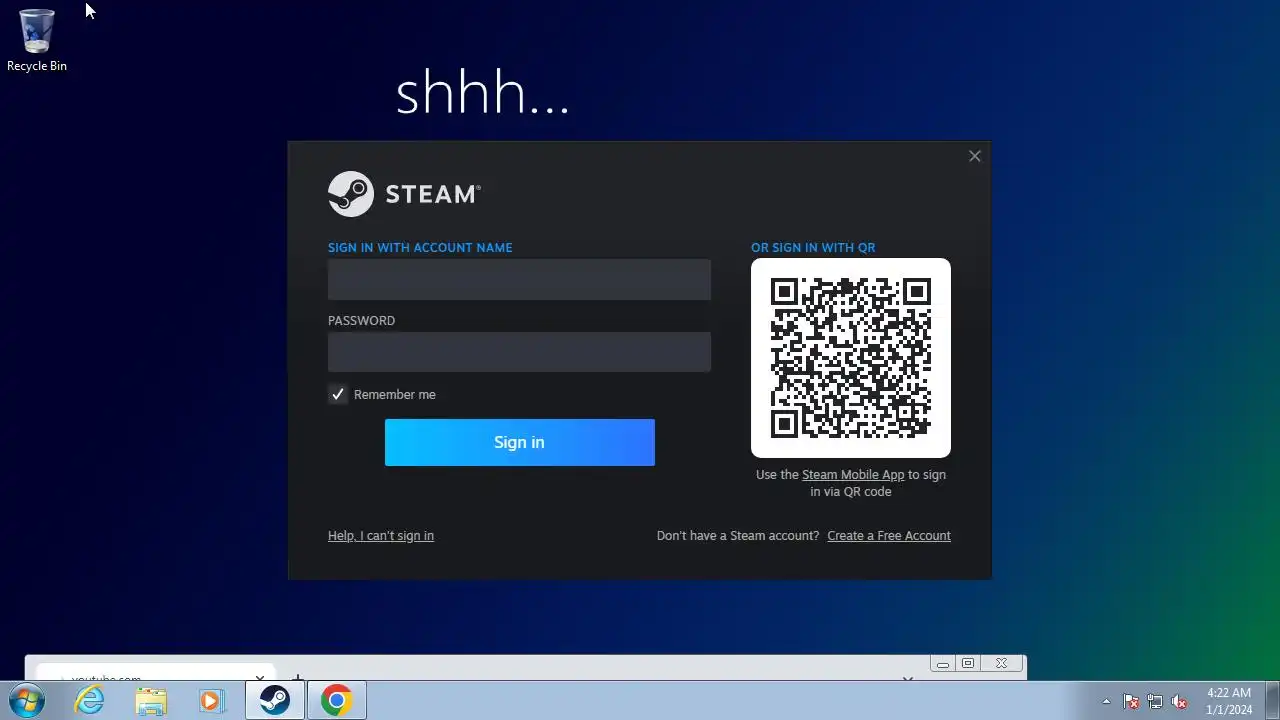Focus the account name input field
This screenshot has width=1280, height=720.
(519, 279)
